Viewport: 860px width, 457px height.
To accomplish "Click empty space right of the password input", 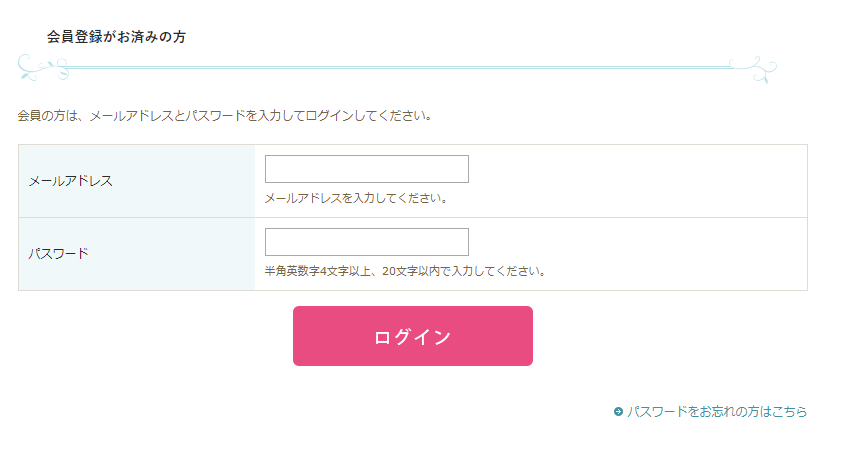I will pos(636,242).
